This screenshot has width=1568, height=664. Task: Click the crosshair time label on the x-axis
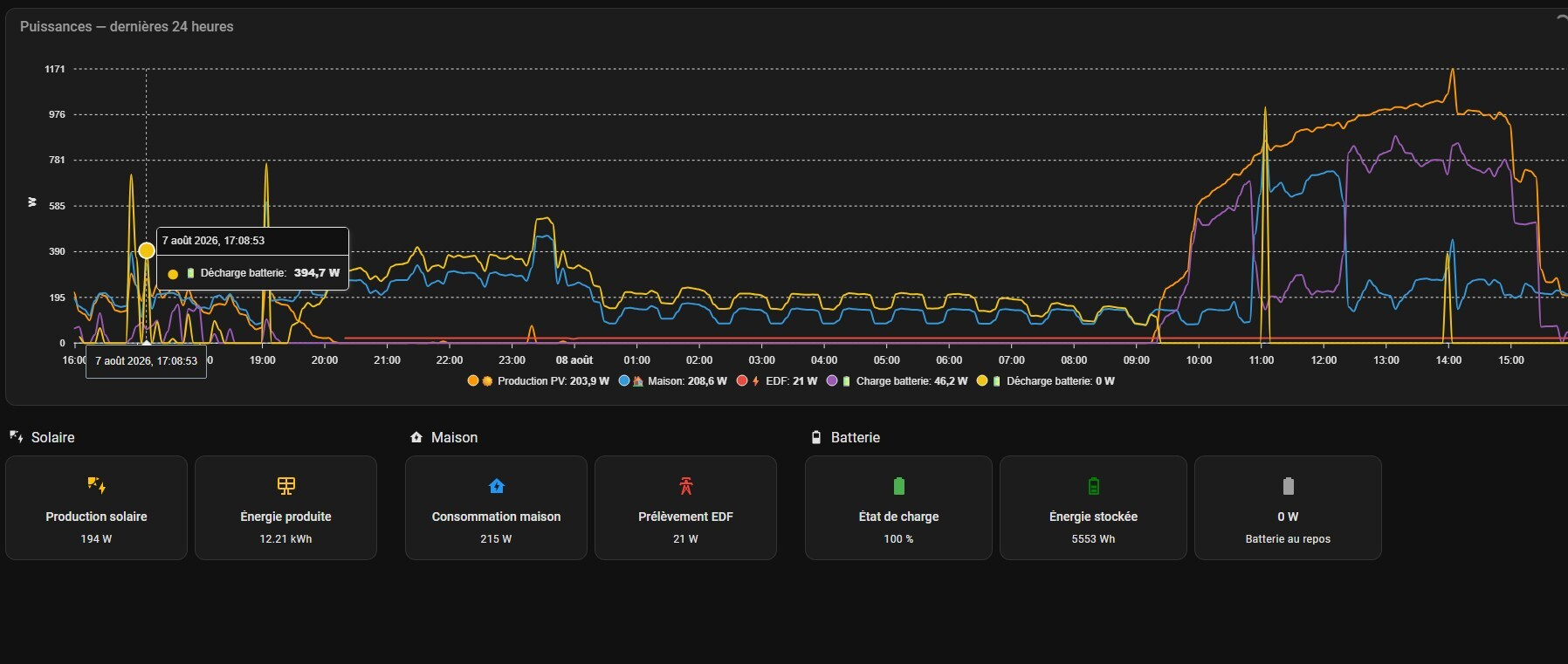point(146,360)
